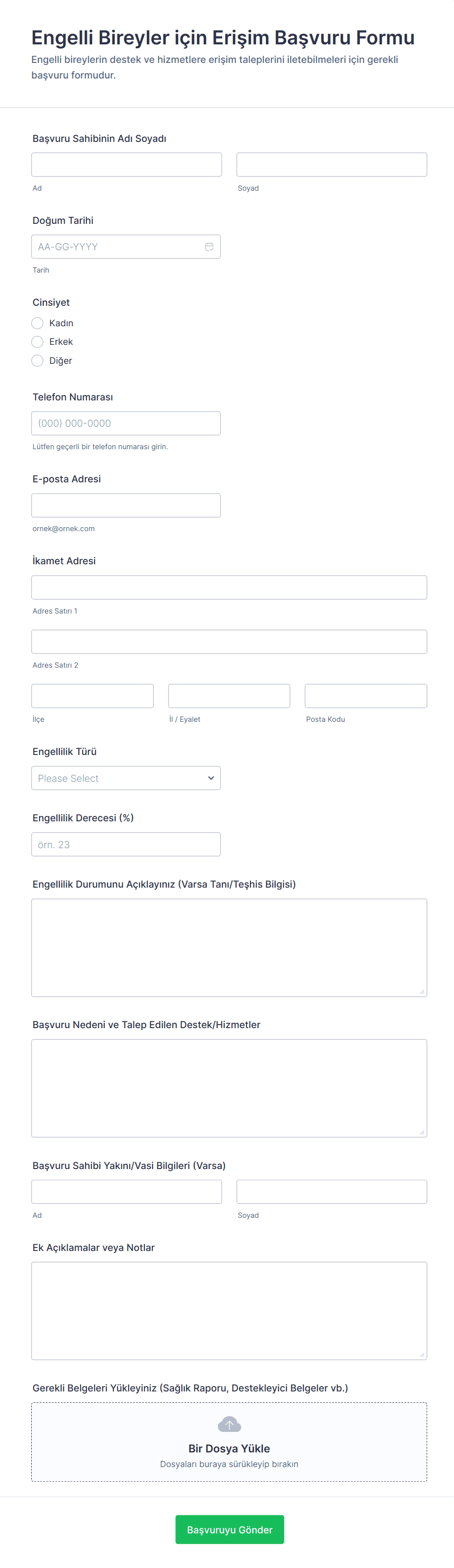The image size is (454, 1568).
Task: Focus the E-posta Adresi input
Action: click(125, 505)
